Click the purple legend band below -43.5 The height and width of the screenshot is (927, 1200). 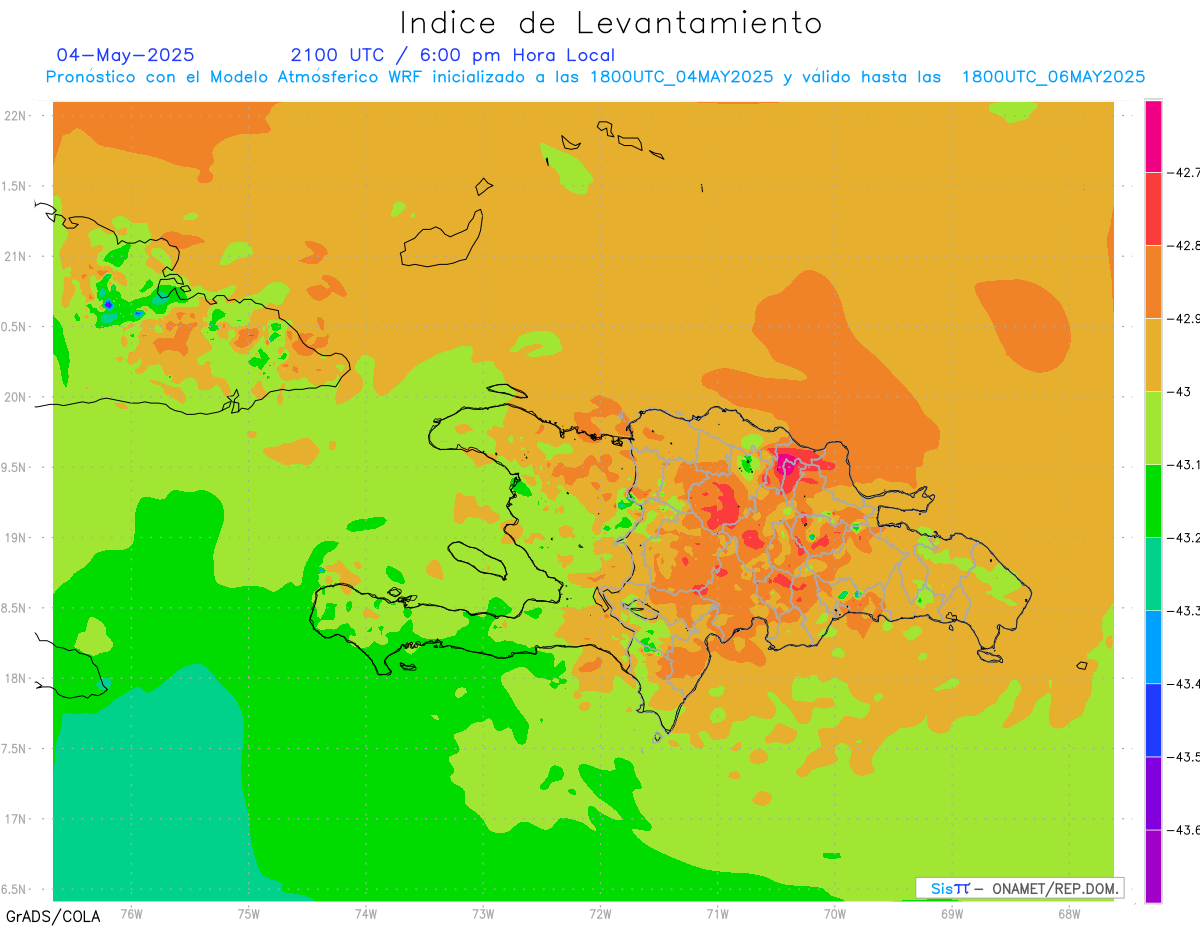[x=1153, y=792]
